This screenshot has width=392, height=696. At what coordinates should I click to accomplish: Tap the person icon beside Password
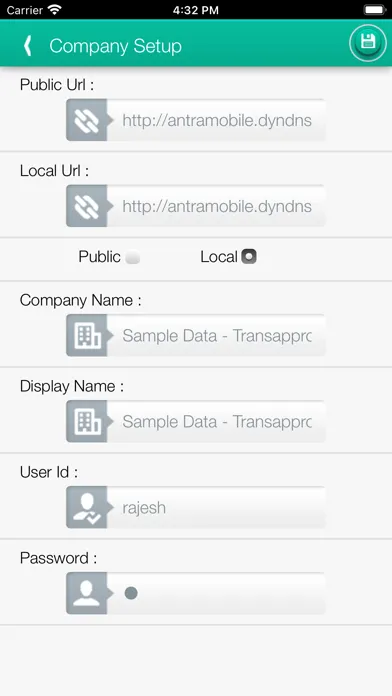pyautogui.click(x=87, y=593)
